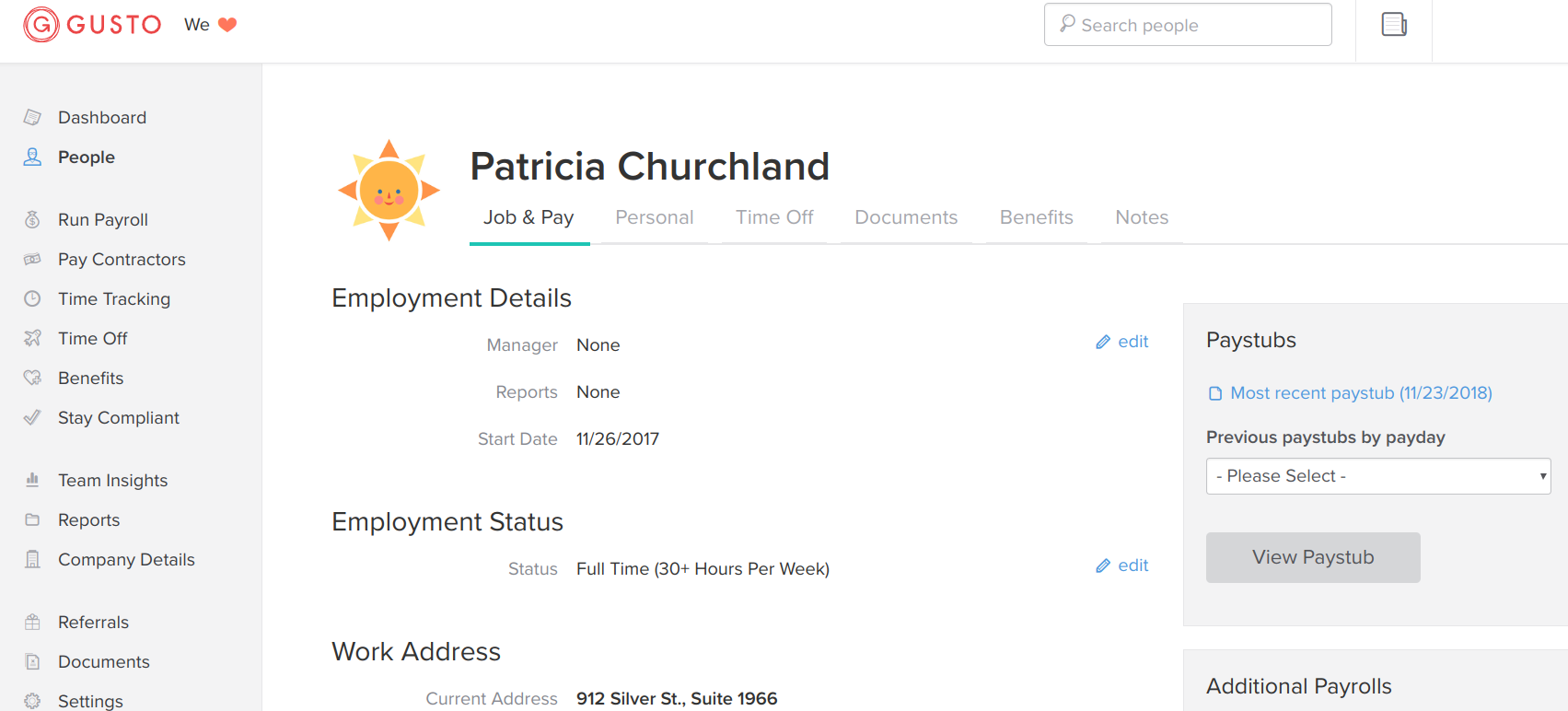Open Company Details in the sidebar

[126, 560]
